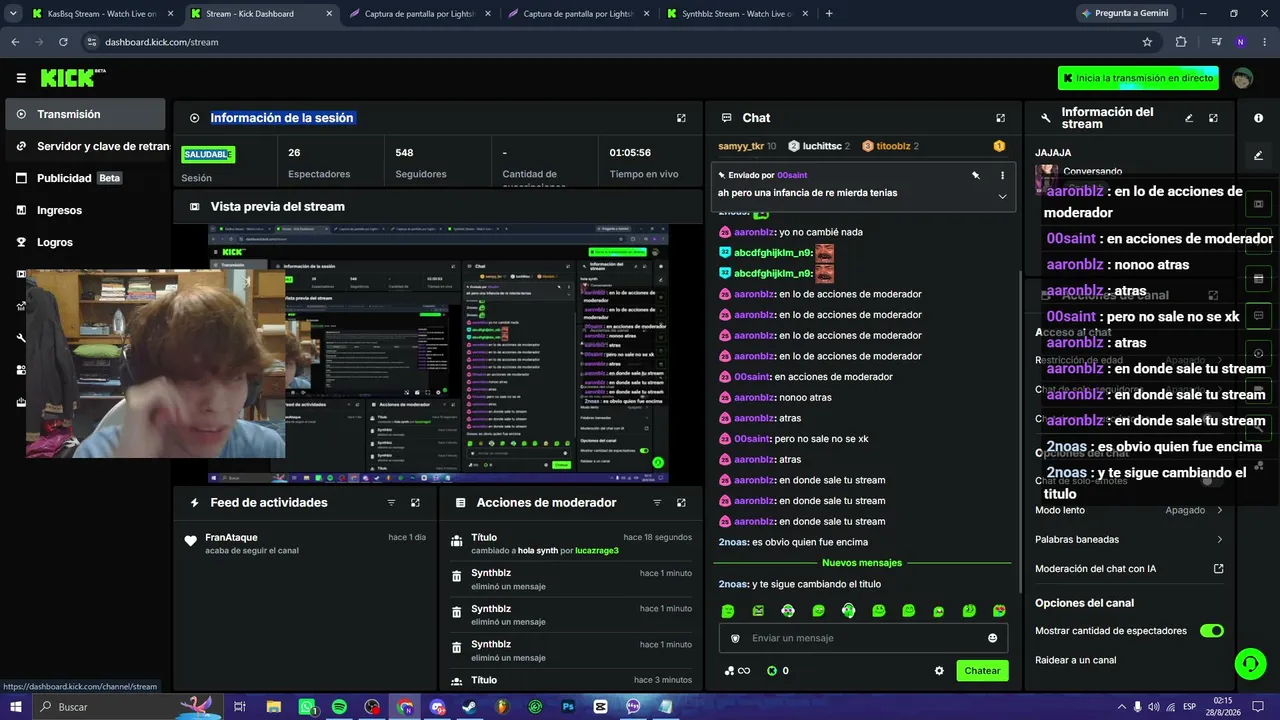Filter the Feed de actividades list
The height and width of the screenshot is (720, 1280).
pos(391,503)
